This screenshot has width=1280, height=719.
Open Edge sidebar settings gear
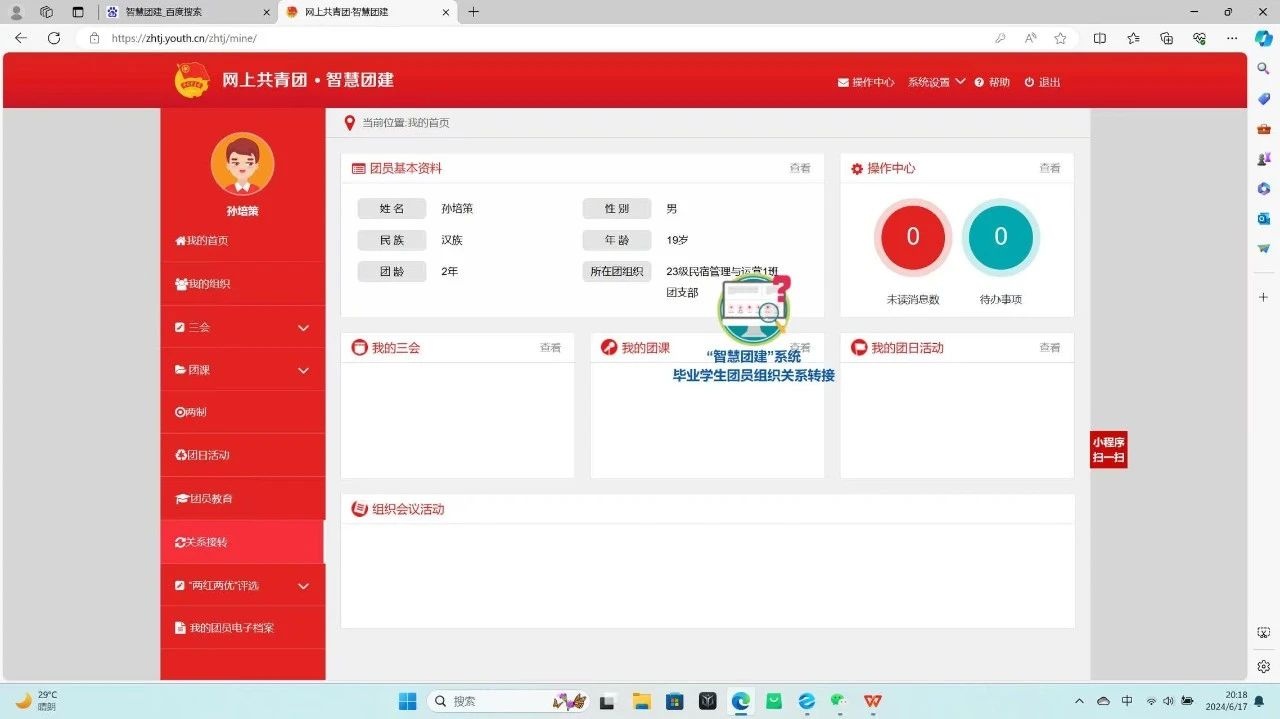click(x=1264, y=666)
